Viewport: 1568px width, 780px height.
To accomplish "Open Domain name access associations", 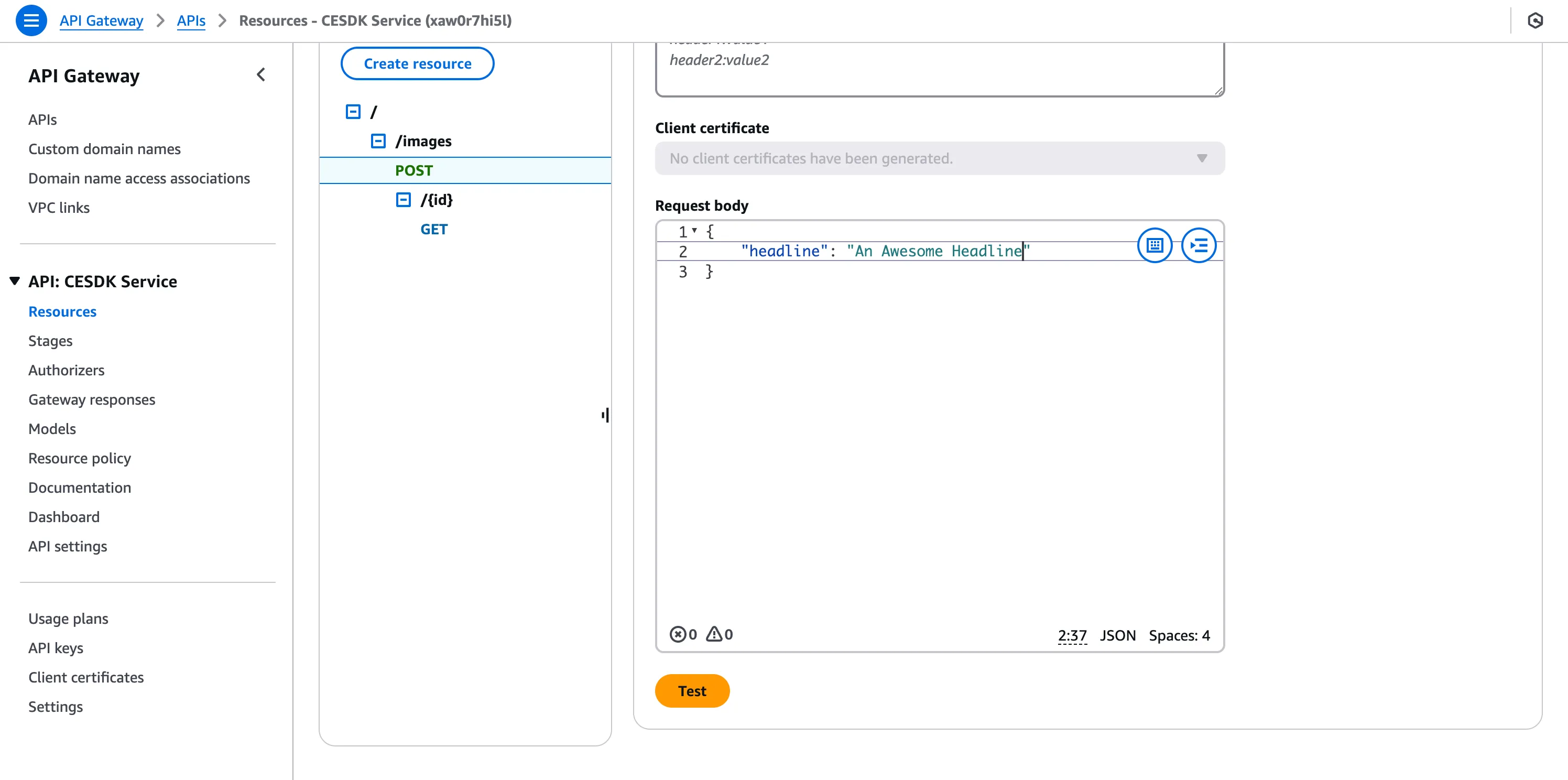I will click(x=139, y=178).
